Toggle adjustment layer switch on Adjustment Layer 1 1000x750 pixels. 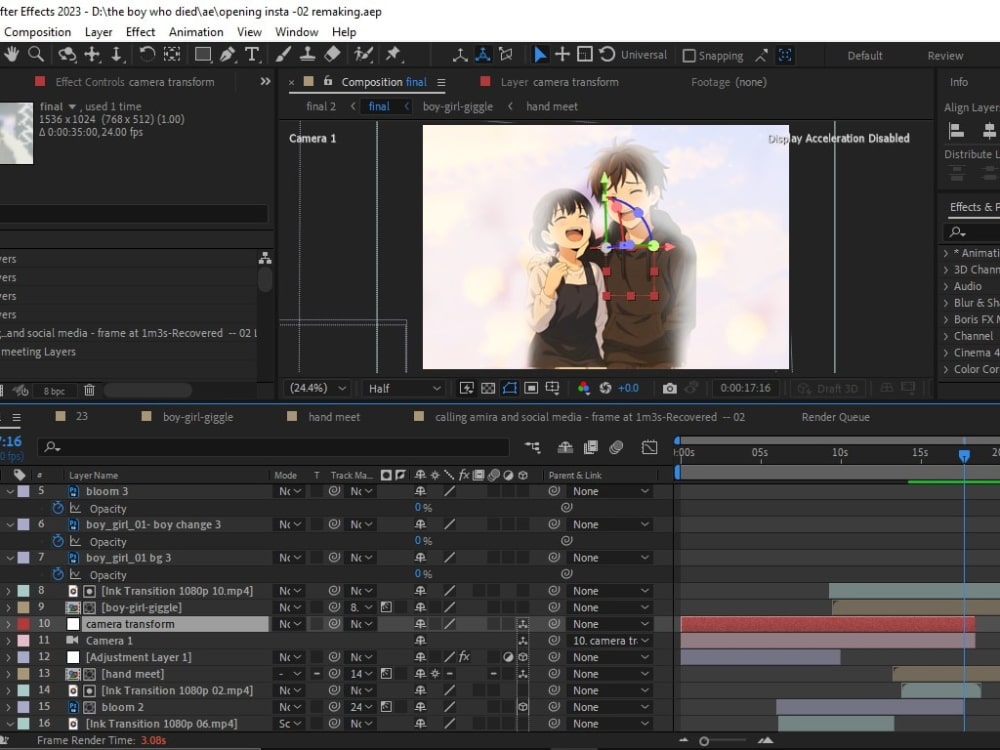(508, 657)
